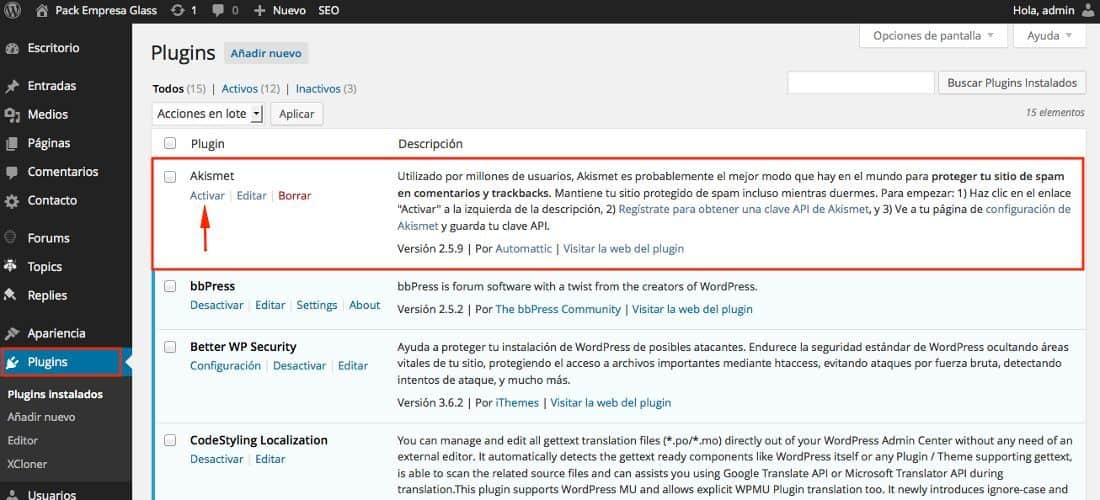Click the Contacto gear icon
This screenshot has width=1100, height=500.
click(11, 201)
